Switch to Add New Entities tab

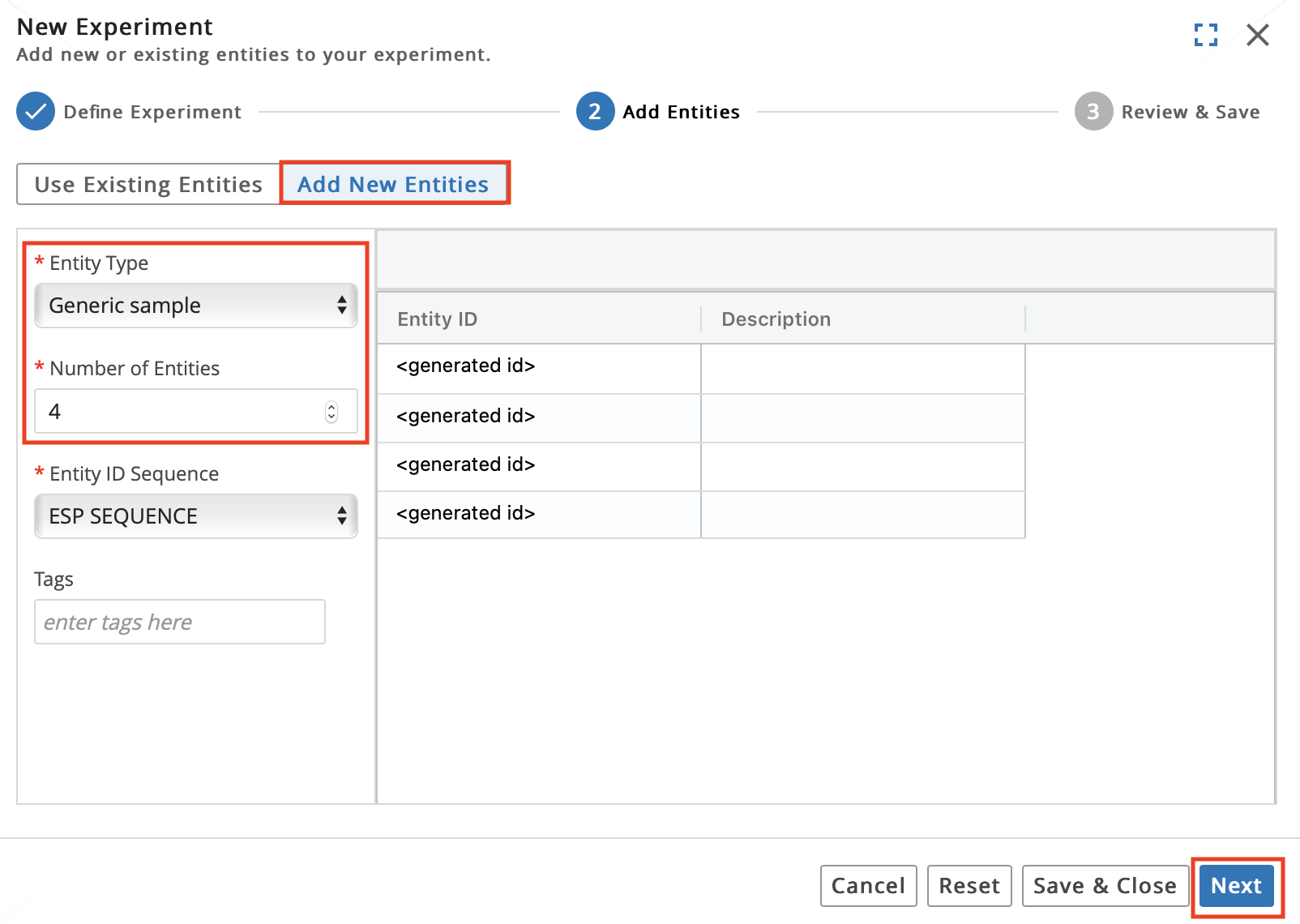tap(393, 185)
